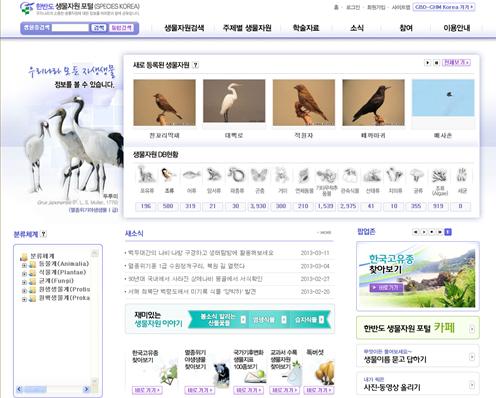Click the species name search field
Screen dimensions: 496x398
point(70,28)
